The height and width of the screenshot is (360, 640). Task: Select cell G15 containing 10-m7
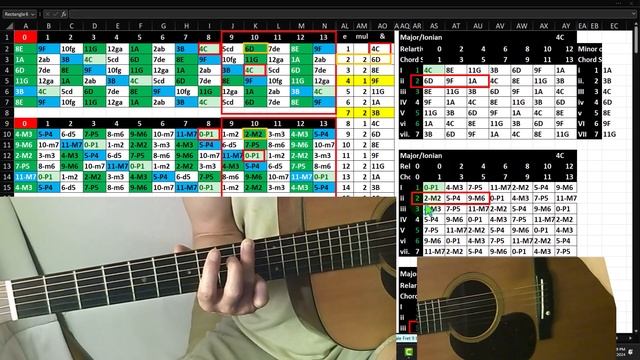click(163, 187)
